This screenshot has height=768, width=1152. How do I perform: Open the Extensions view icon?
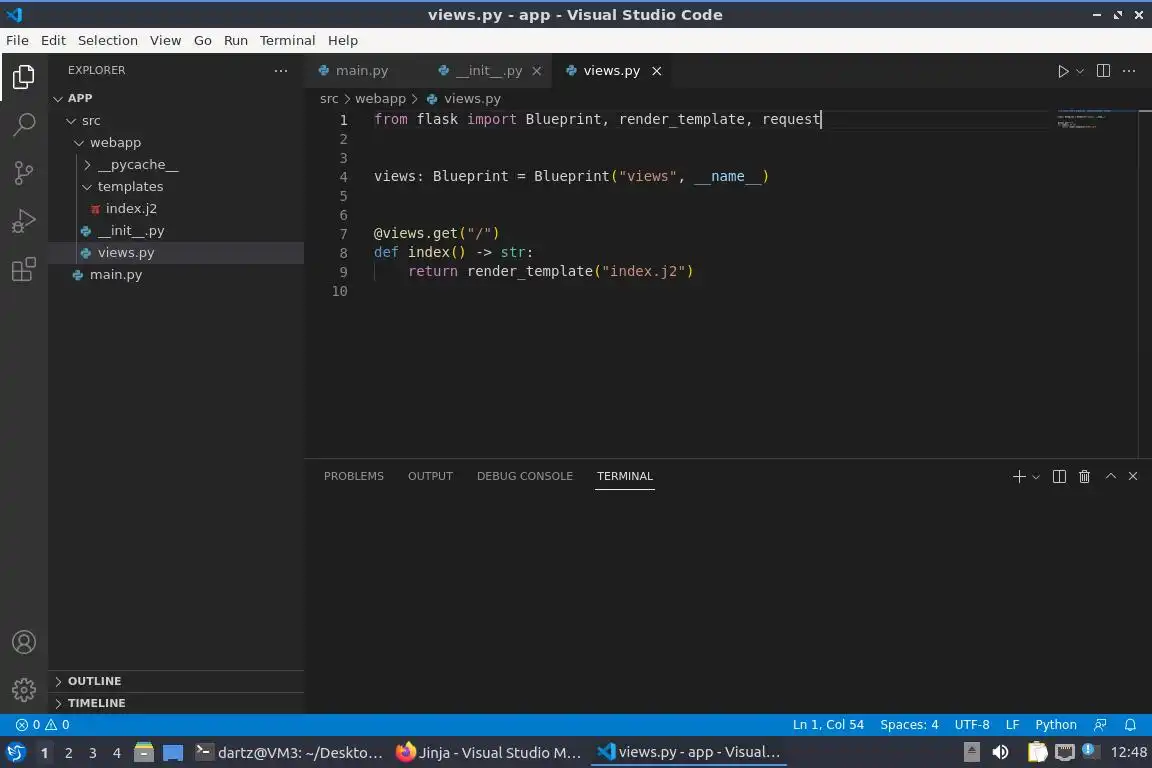click(x=24, y=270)
